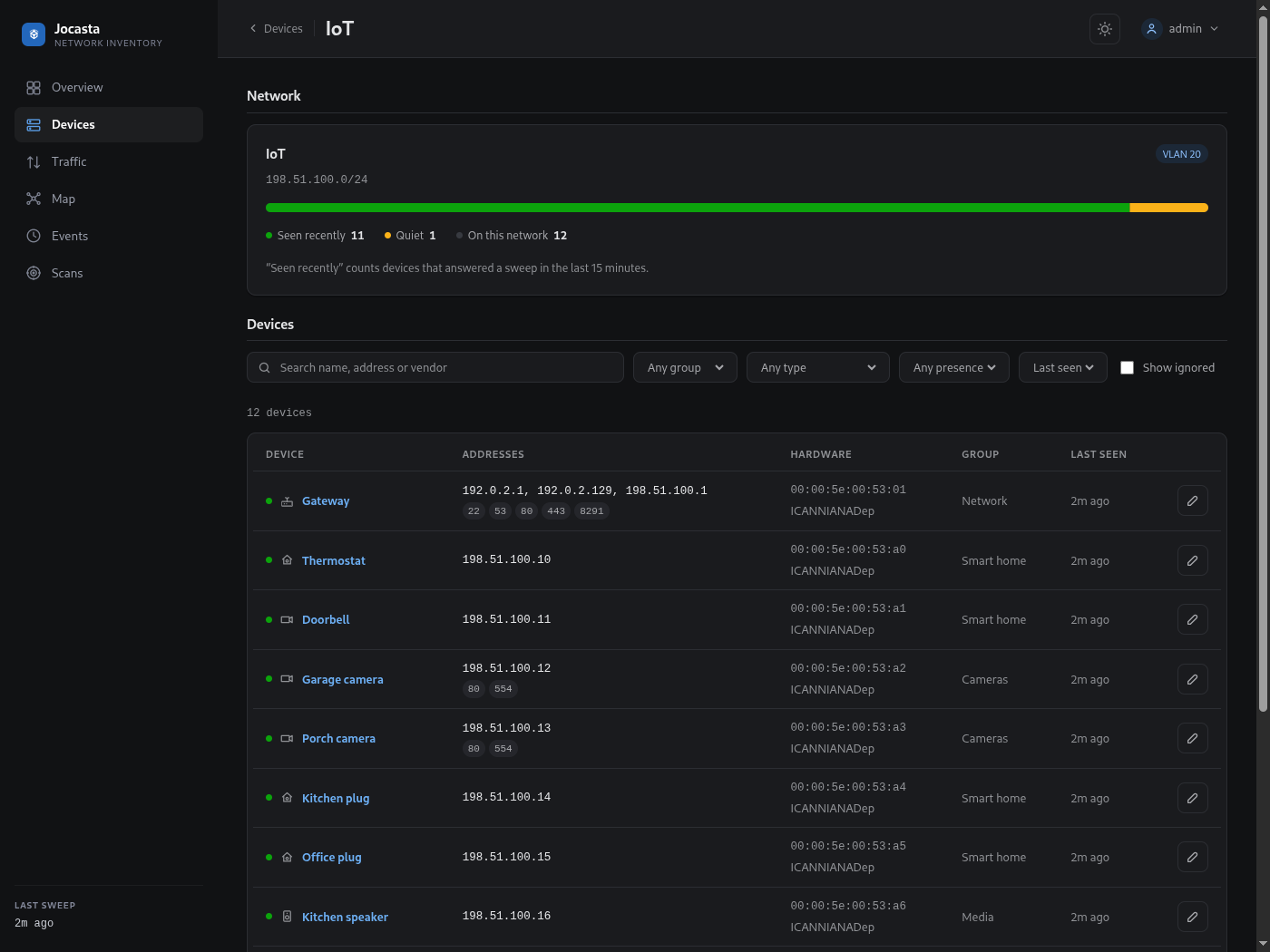The width and height of the screenshot is (1270, 952).
Task: Edit the Gateway device entry
Action: pyautogui.click(x=1193, y=500)
